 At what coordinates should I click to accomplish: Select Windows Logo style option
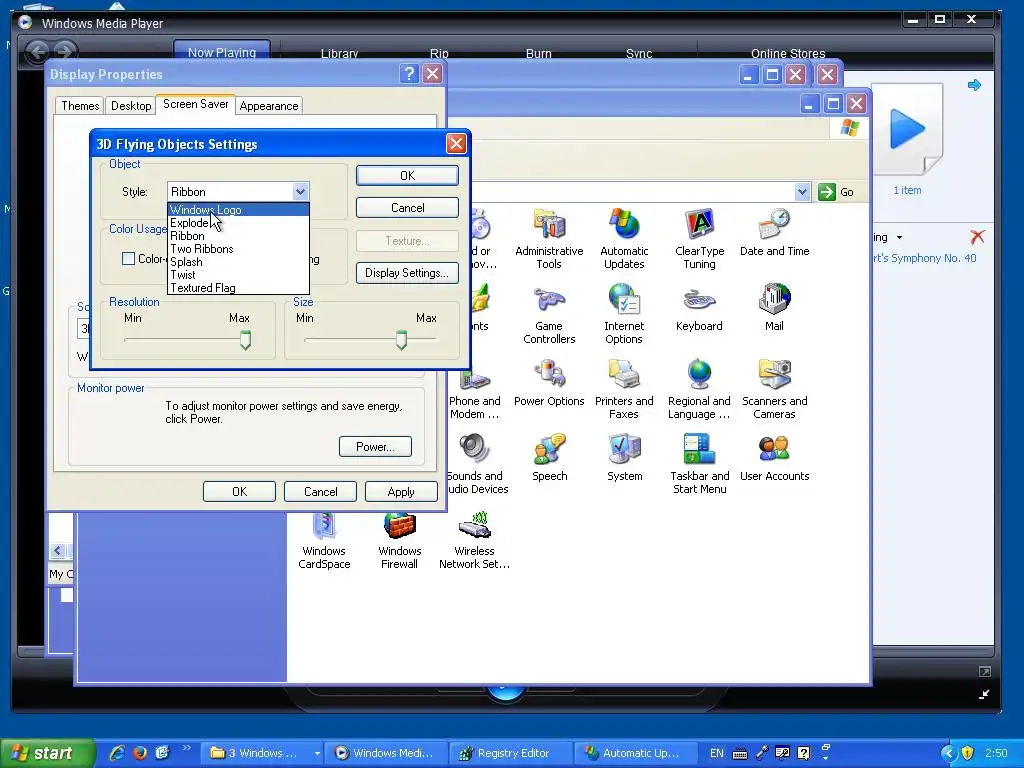[x=238, y=210]
